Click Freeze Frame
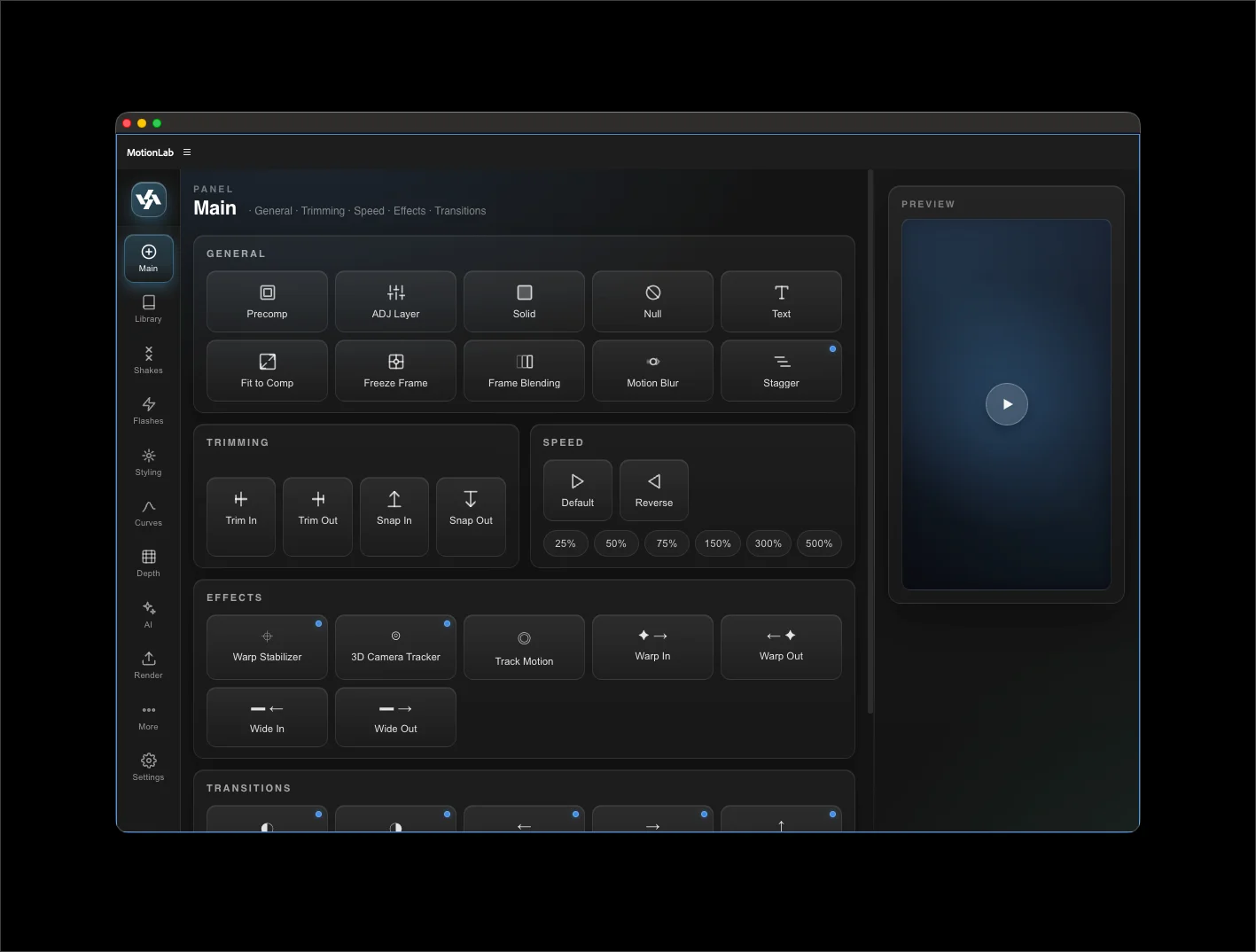The height and width of the screenshot is (952, 1256). pyautogui.click(x=395, y=371)
